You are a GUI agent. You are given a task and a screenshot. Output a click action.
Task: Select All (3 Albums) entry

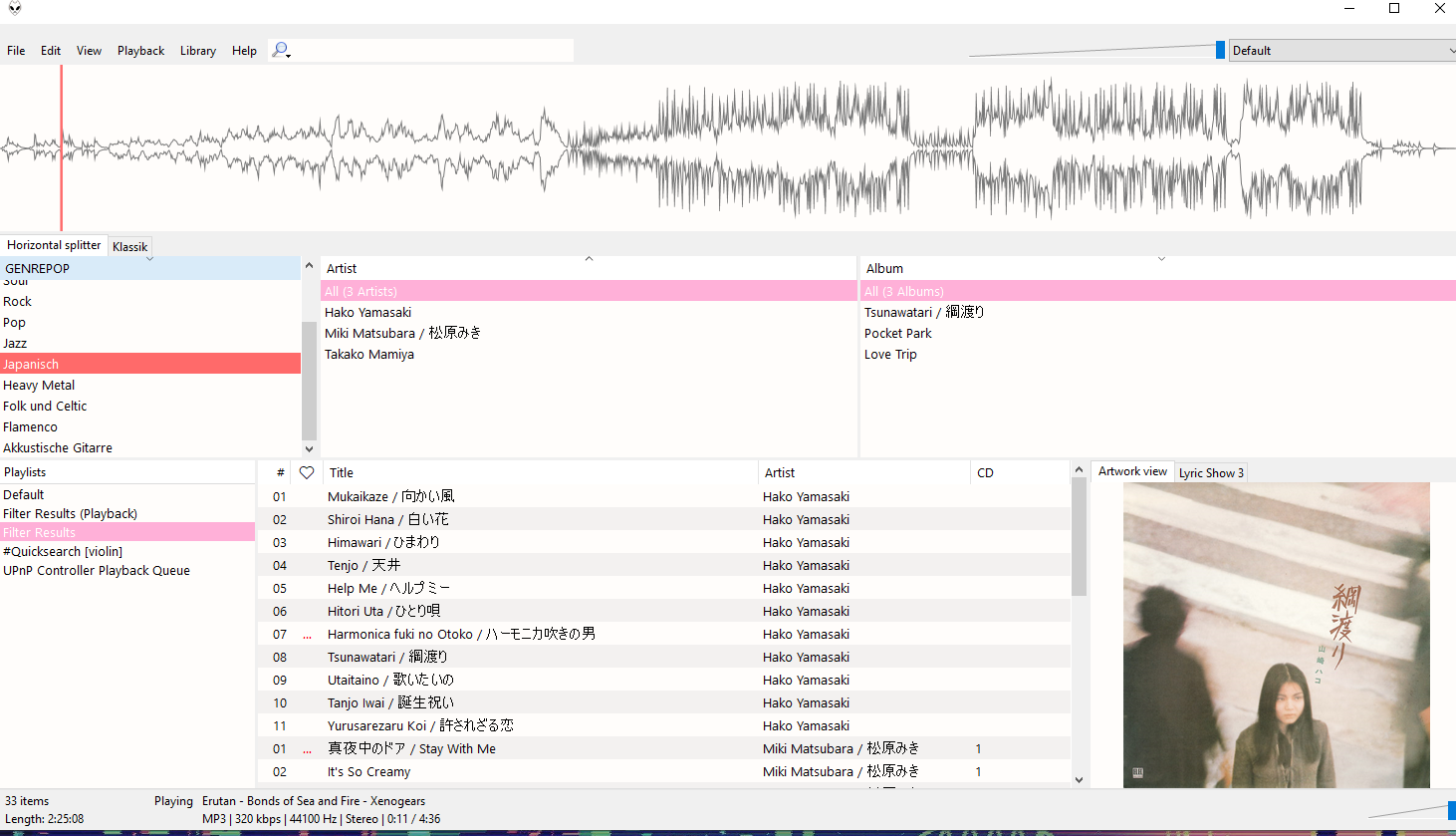click(1158, 291)
